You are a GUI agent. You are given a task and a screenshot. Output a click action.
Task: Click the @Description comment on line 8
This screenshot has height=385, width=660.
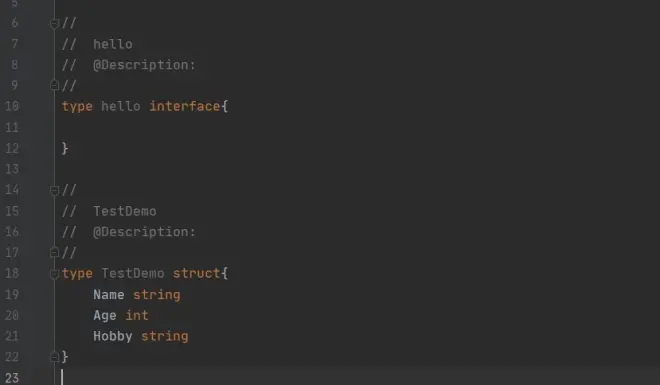click(x=144, y=65)
